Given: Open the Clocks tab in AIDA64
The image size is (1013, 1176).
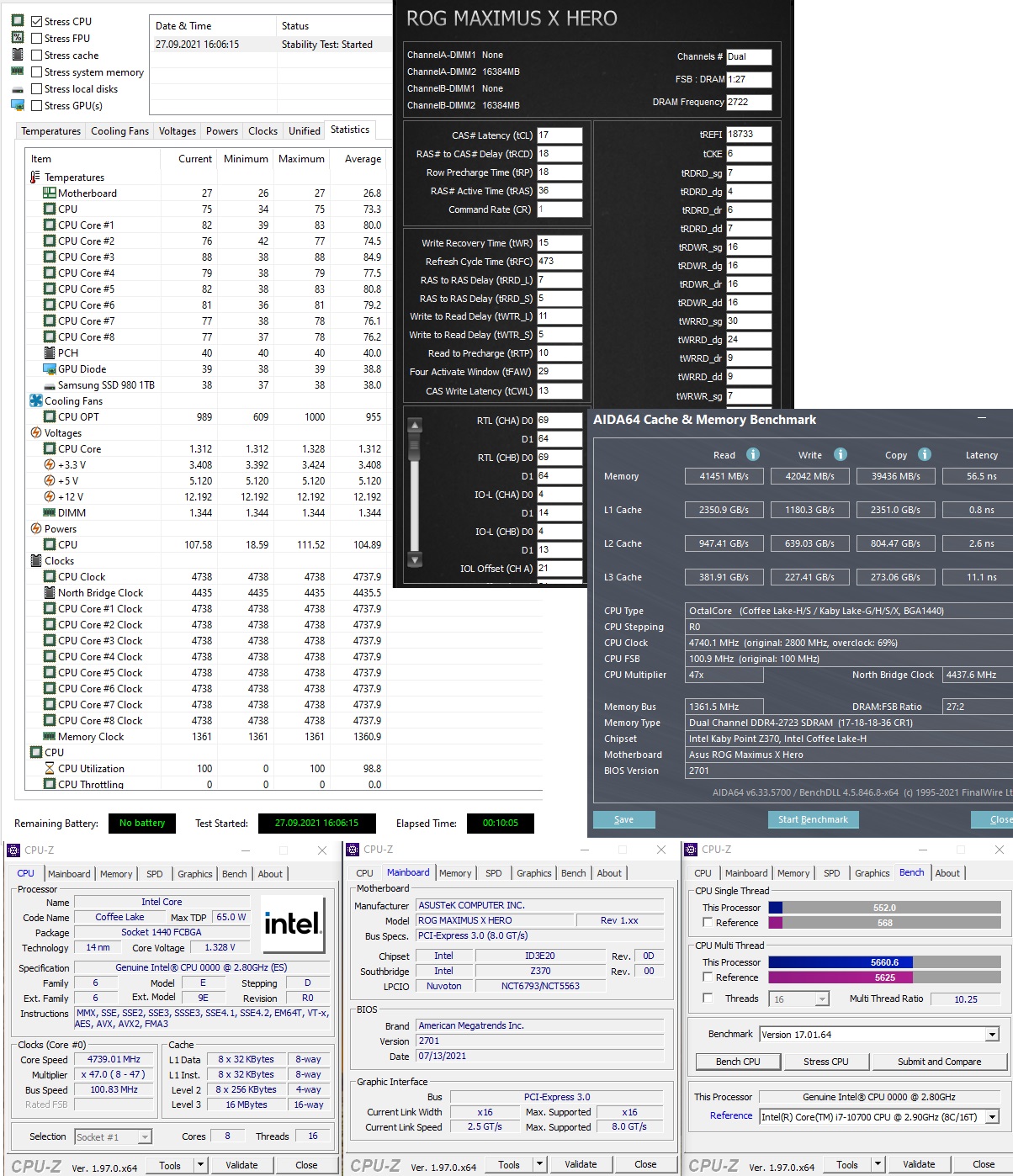Looking at the screenshot, I should (x=263, y=131).
